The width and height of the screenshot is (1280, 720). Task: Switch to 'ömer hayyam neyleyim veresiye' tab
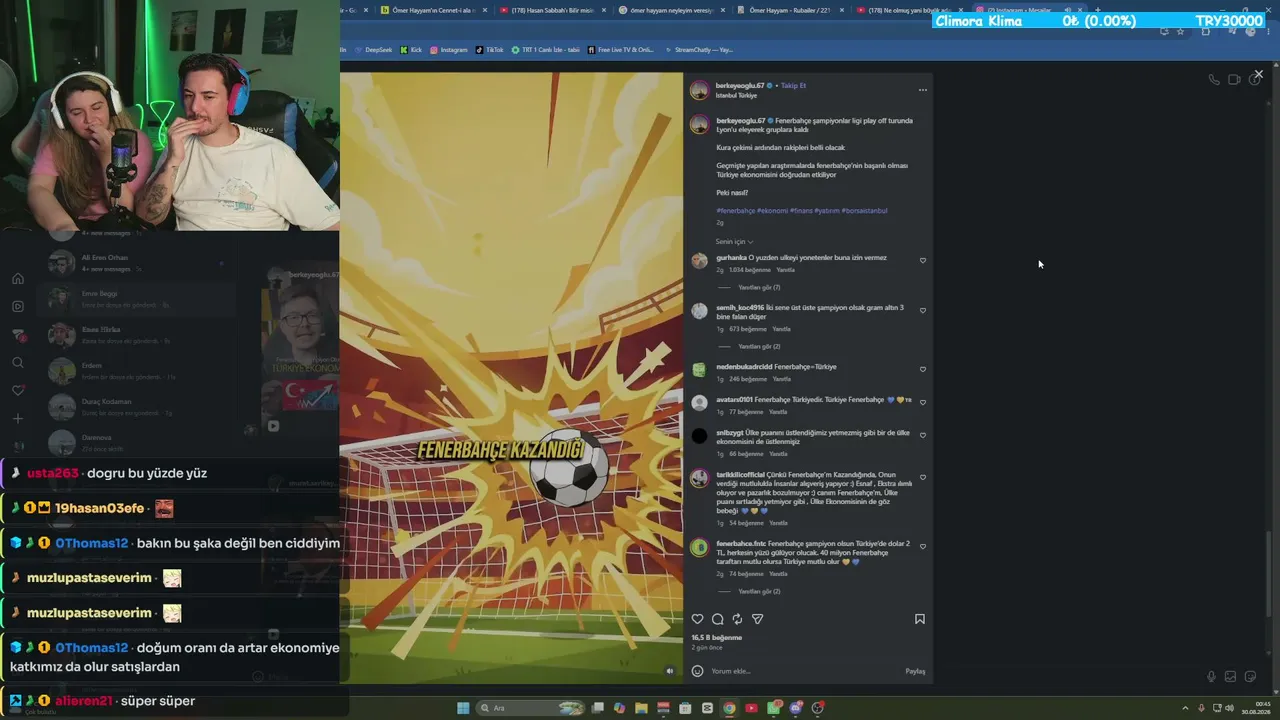click(669, 10)
